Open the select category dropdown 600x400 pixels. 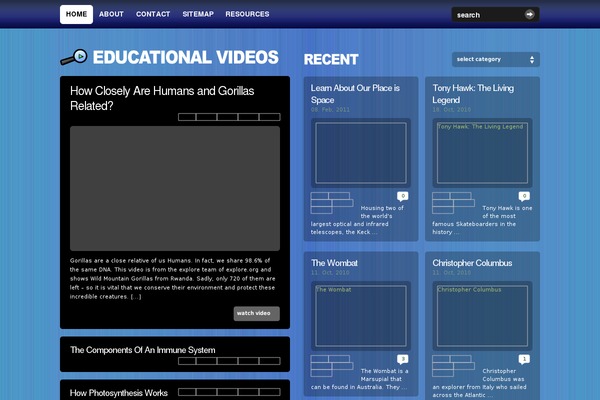coord(496,59)
